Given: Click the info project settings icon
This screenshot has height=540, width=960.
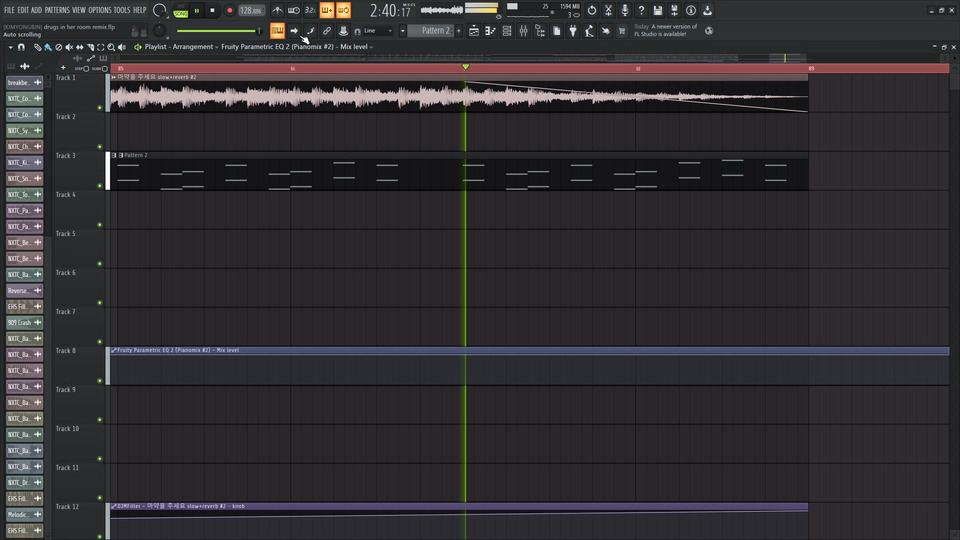Looking at the screenshot, I should pyautogui.click(x=691, y=10).
